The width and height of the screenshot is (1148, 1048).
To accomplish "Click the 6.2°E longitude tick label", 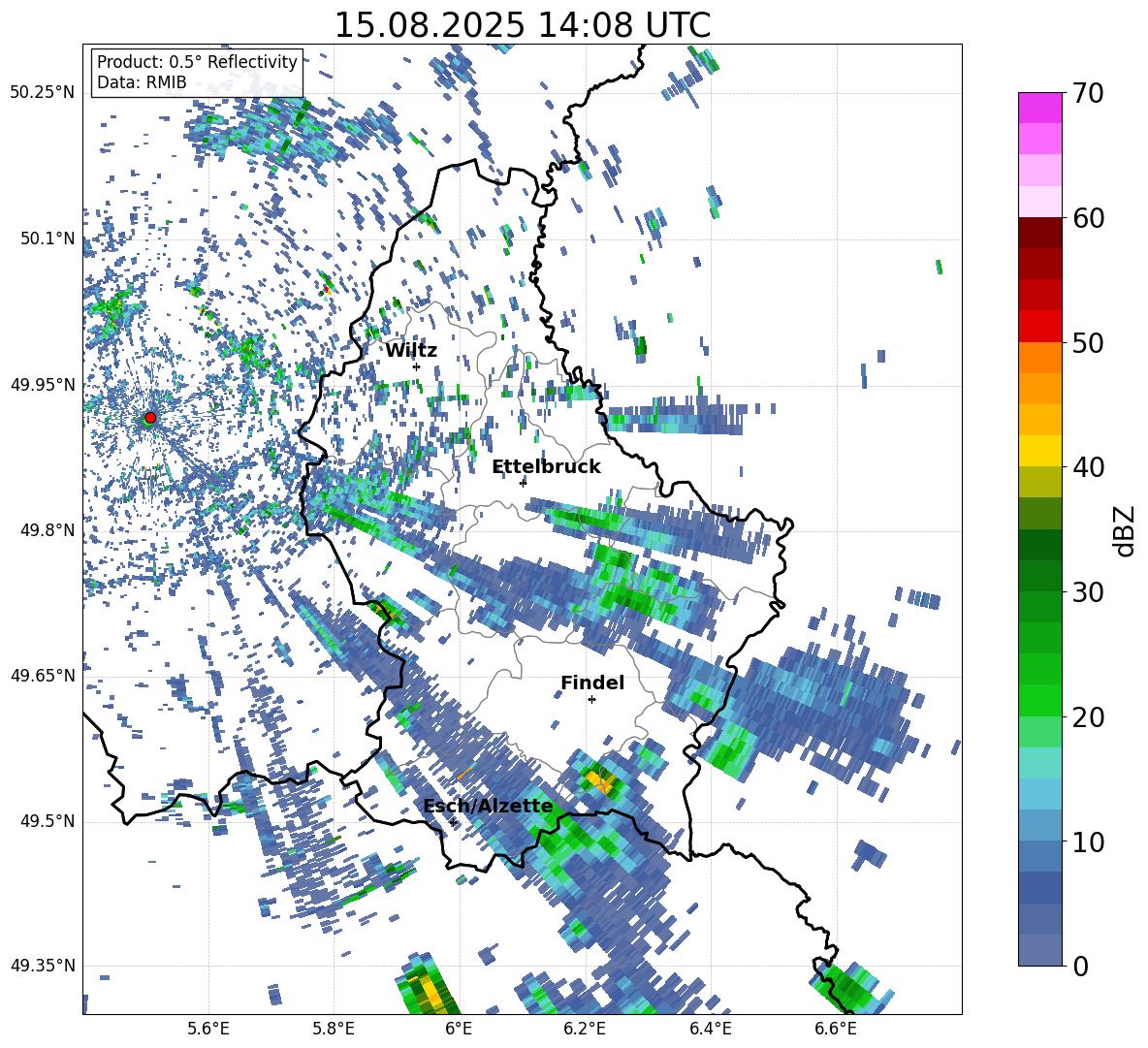I will click(585, 1030).
